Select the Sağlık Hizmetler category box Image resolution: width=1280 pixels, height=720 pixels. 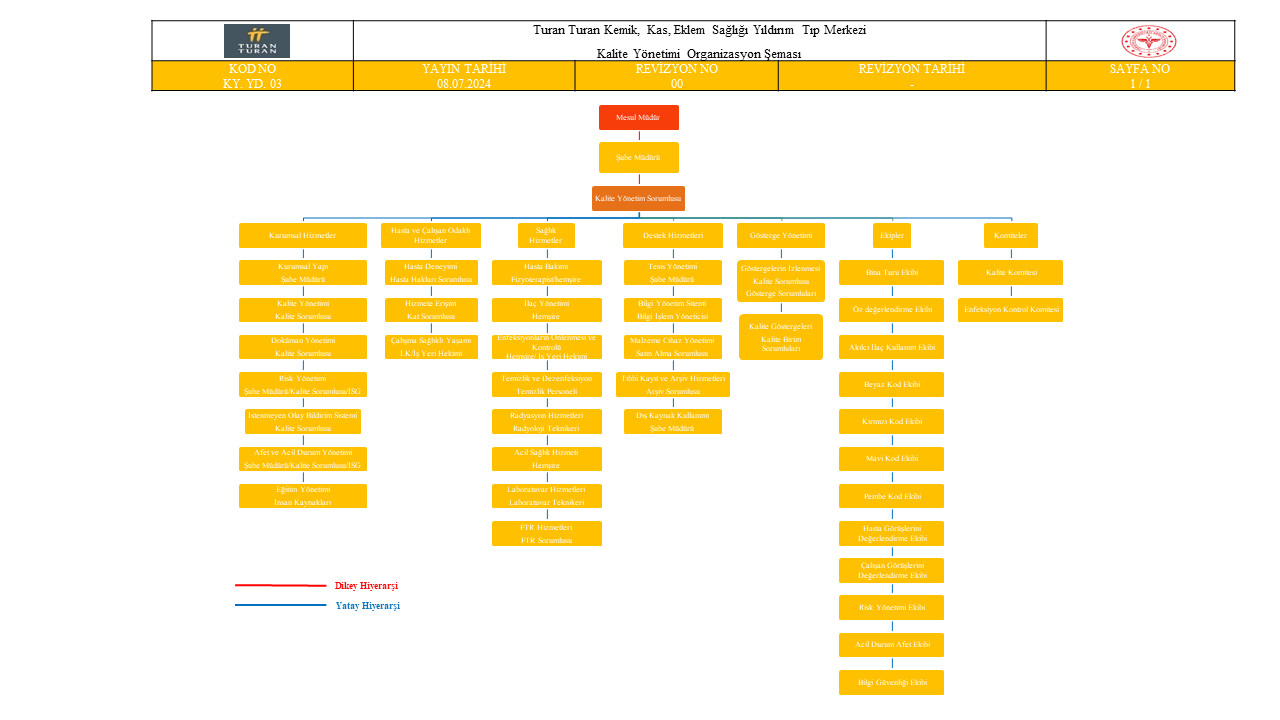[x=546, y=235]
